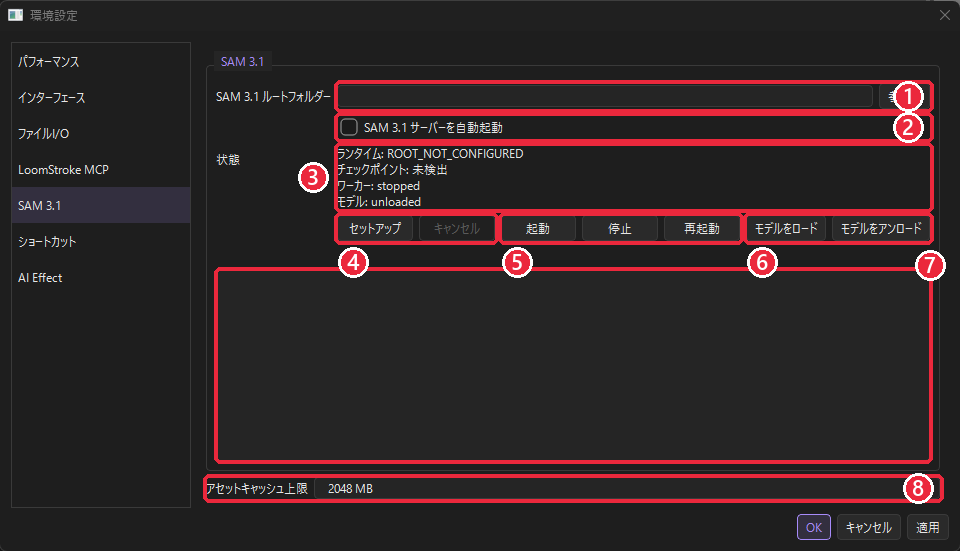
Task: Click inside the empty log output area
Action: 573,365
